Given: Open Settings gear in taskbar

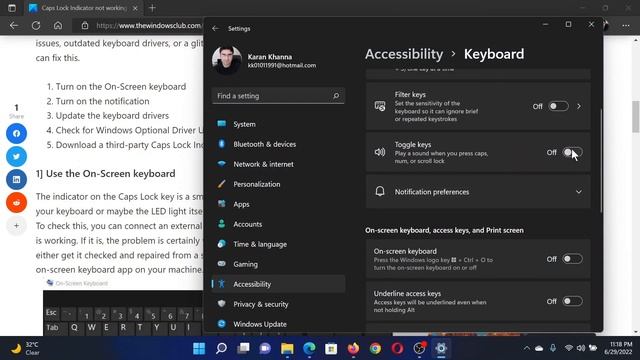Looking at the screenshot, I should click(x=441, y=348).
